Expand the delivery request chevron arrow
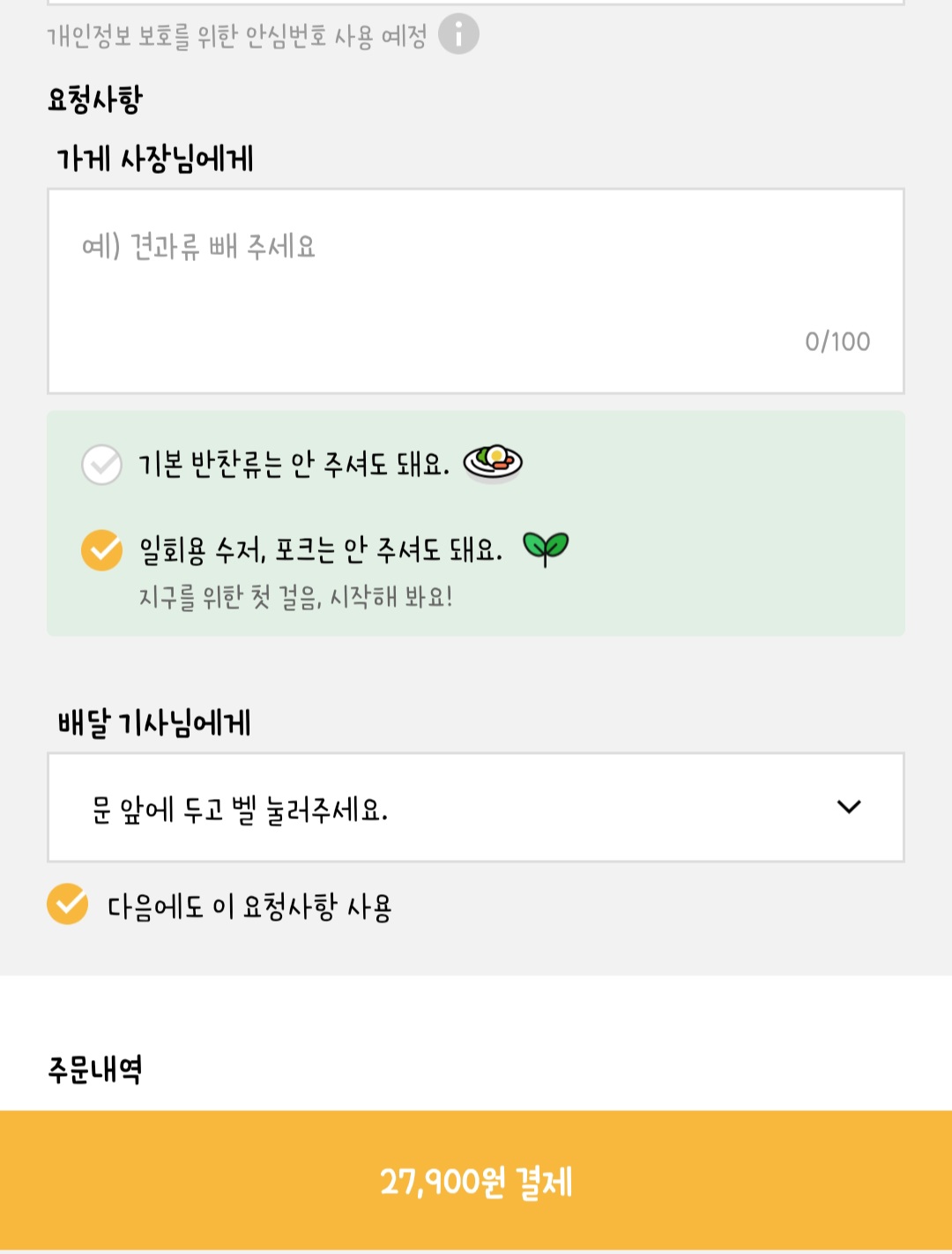This screenshot has width=952, height=1254. coord(848,807)
